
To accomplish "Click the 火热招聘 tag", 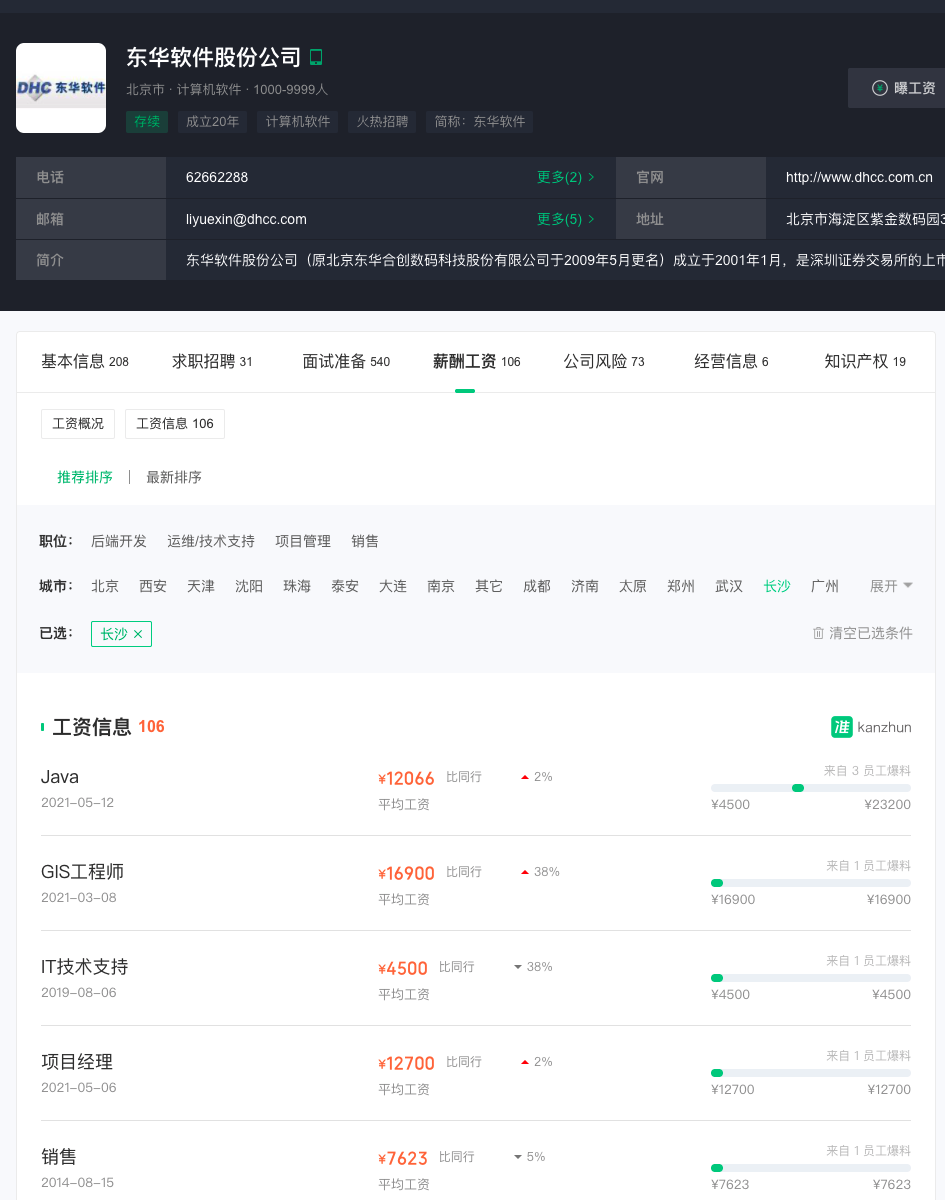I will (x=383, y=122).
